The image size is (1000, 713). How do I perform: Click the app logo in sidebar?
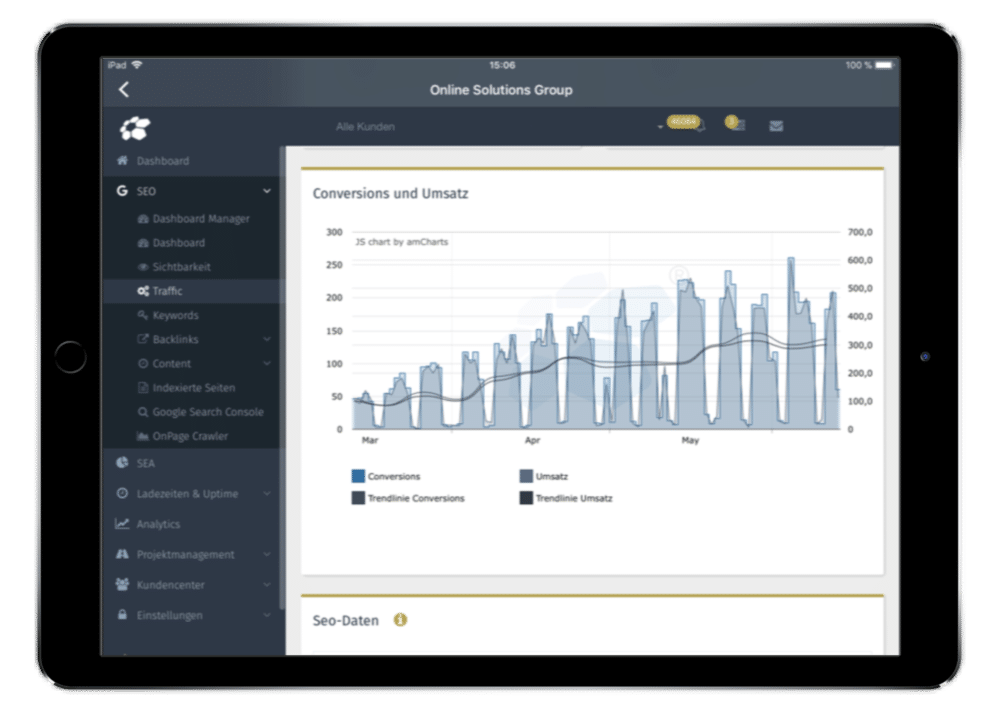point(135,128)
